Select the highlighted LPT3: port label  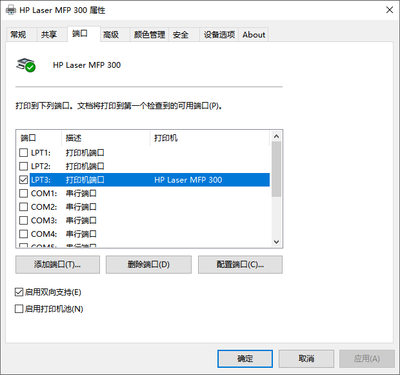coord(41,180)
